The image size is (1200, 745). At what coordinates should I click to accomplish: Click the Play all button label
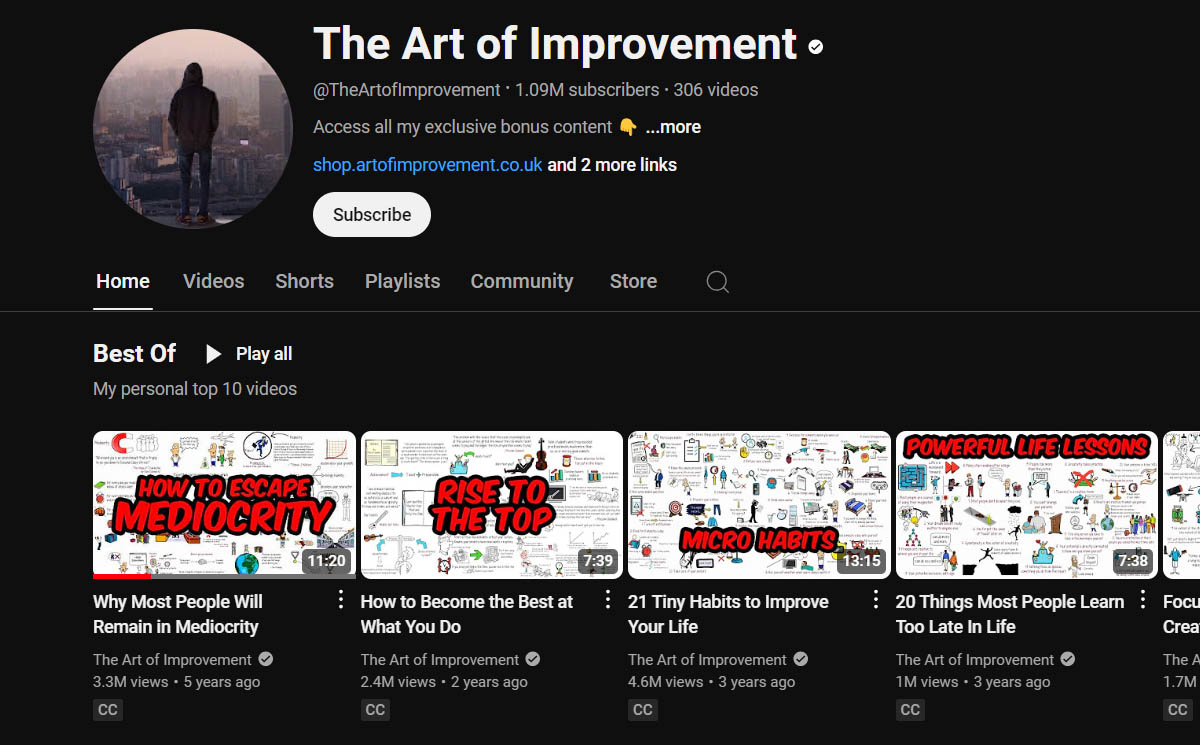pyautogui.click(x=264, y=354)
